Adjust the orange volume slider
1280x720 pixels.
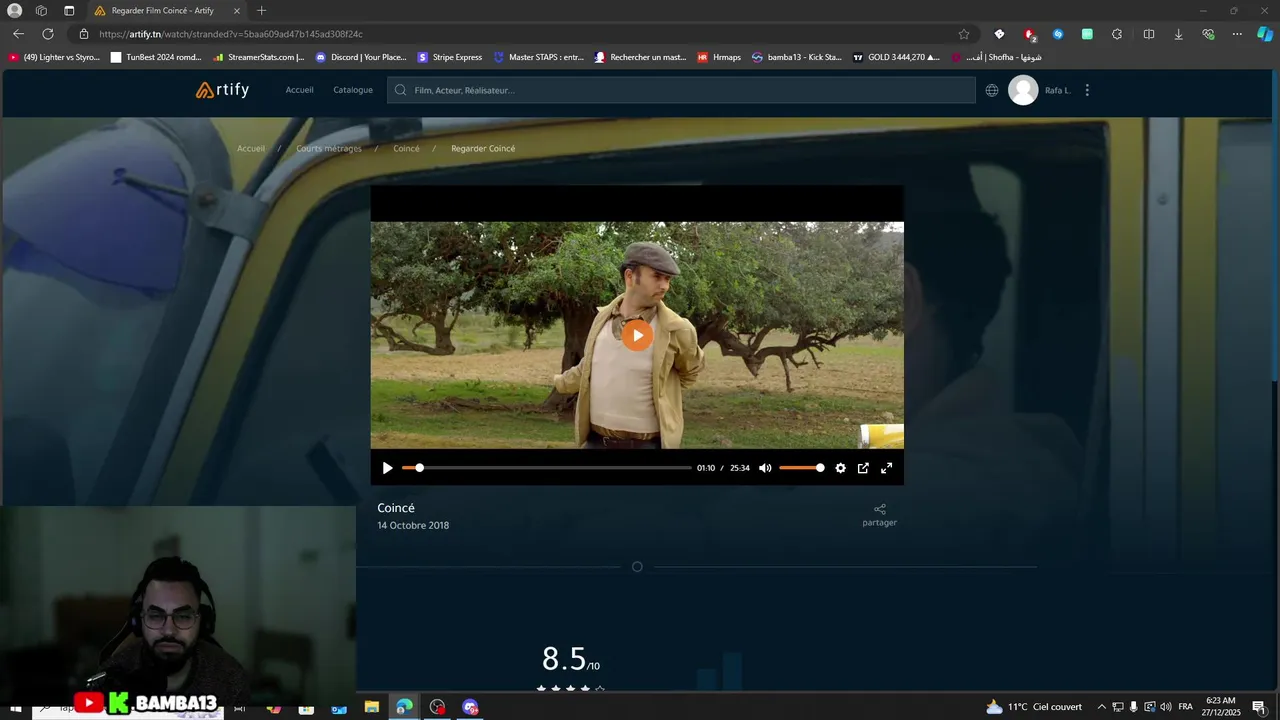click(x=802, y=468)
